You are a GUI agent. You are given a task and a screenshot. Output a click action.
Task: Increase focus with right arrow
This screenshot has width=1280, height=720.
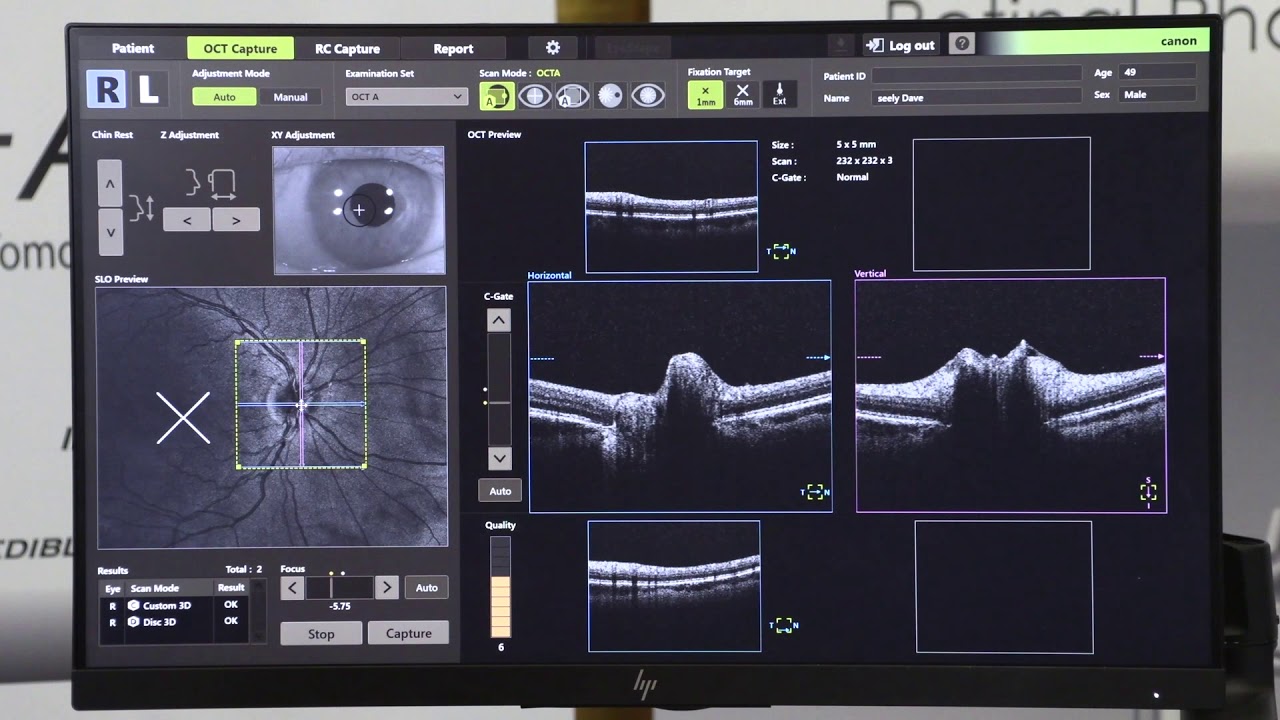(x=387, y=588)
